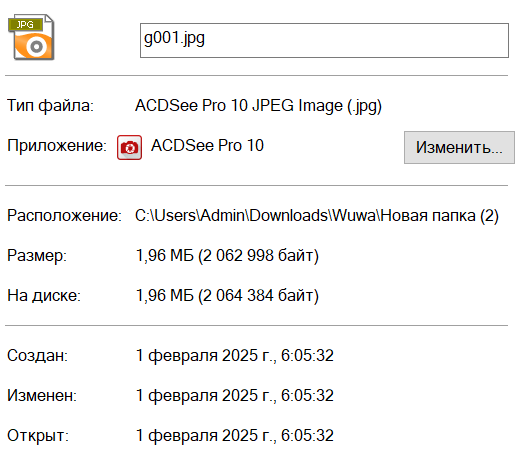Click the Изменен date value
Screen dimensions: 525x455
235,396
